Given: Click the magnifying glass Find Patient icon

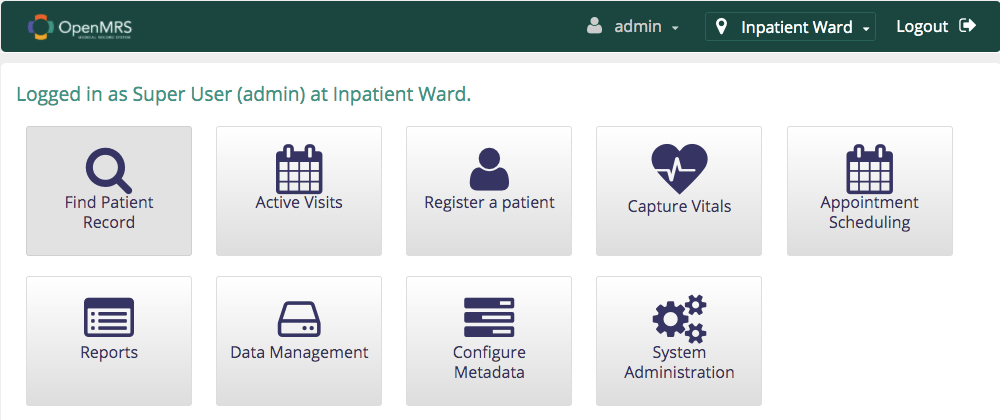Looking at the screenshot, I should point(109,170).
